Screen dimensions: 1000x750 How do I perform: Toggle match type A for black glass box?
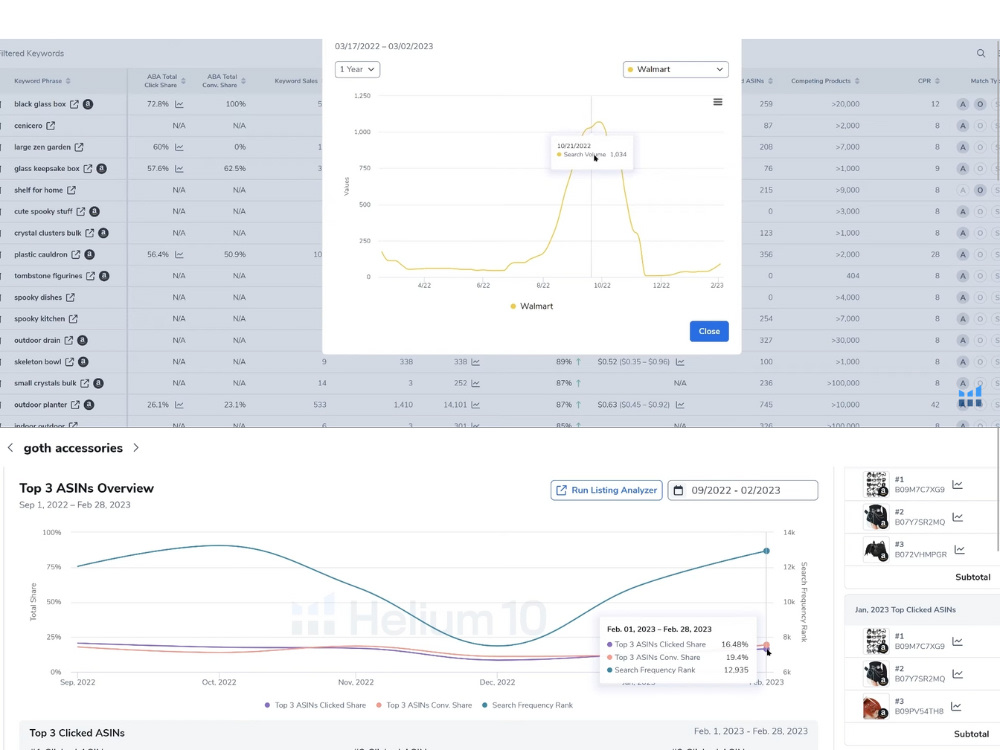963,104
